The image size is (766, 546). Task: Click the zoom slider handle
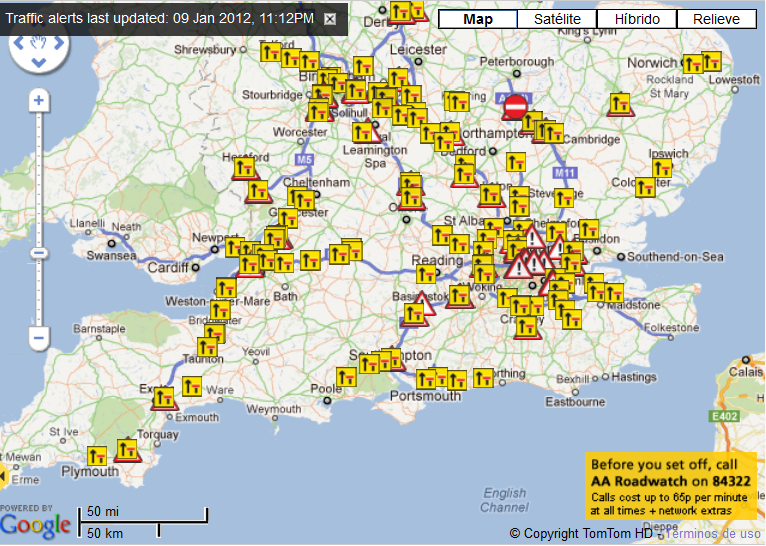38,253
